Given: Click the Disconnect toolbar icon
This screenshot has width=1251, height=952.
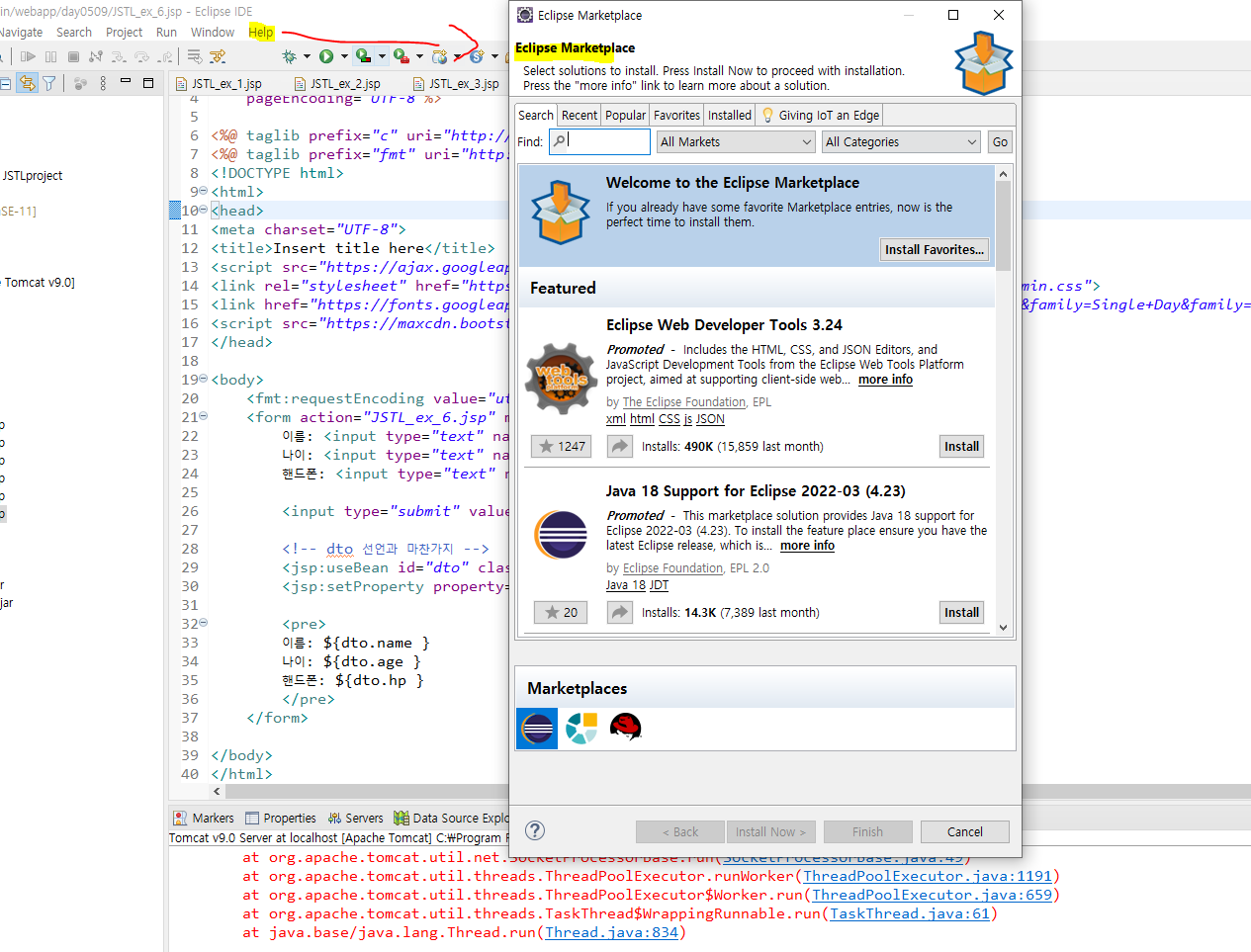Looking at the screenshot, I should click(96, 56).
